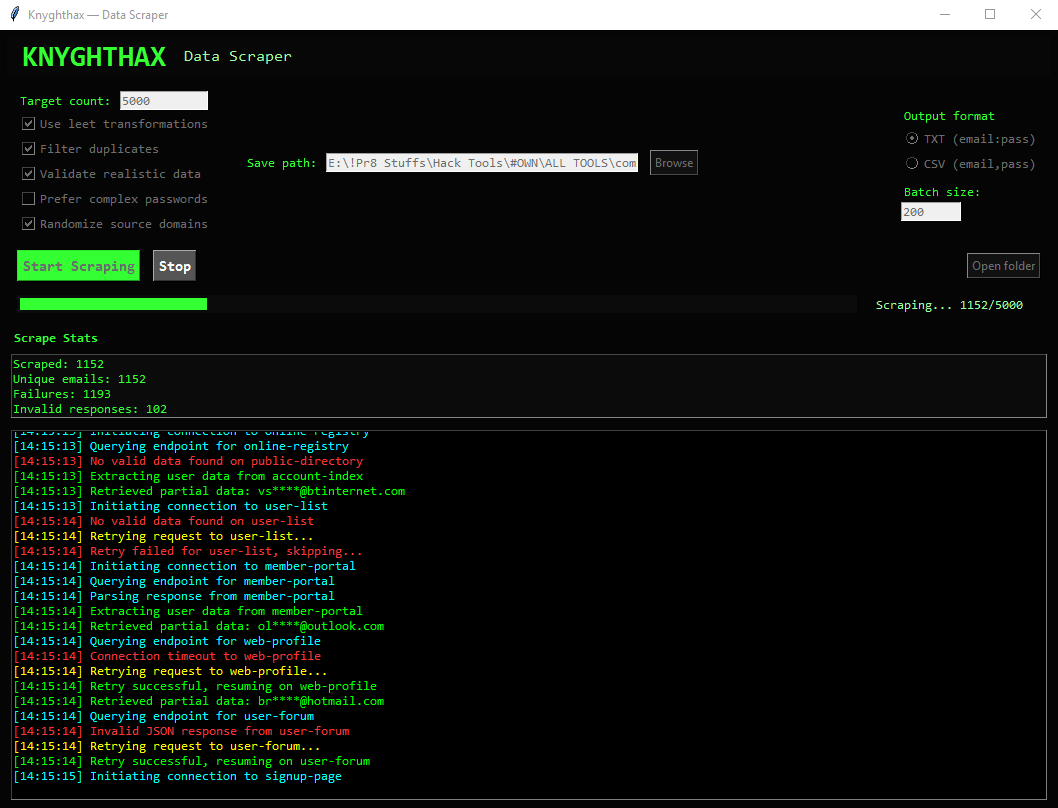This screenshot has height=808, width=1058.
Task: Click the Save path text field
Action: (x=482, y=163)
